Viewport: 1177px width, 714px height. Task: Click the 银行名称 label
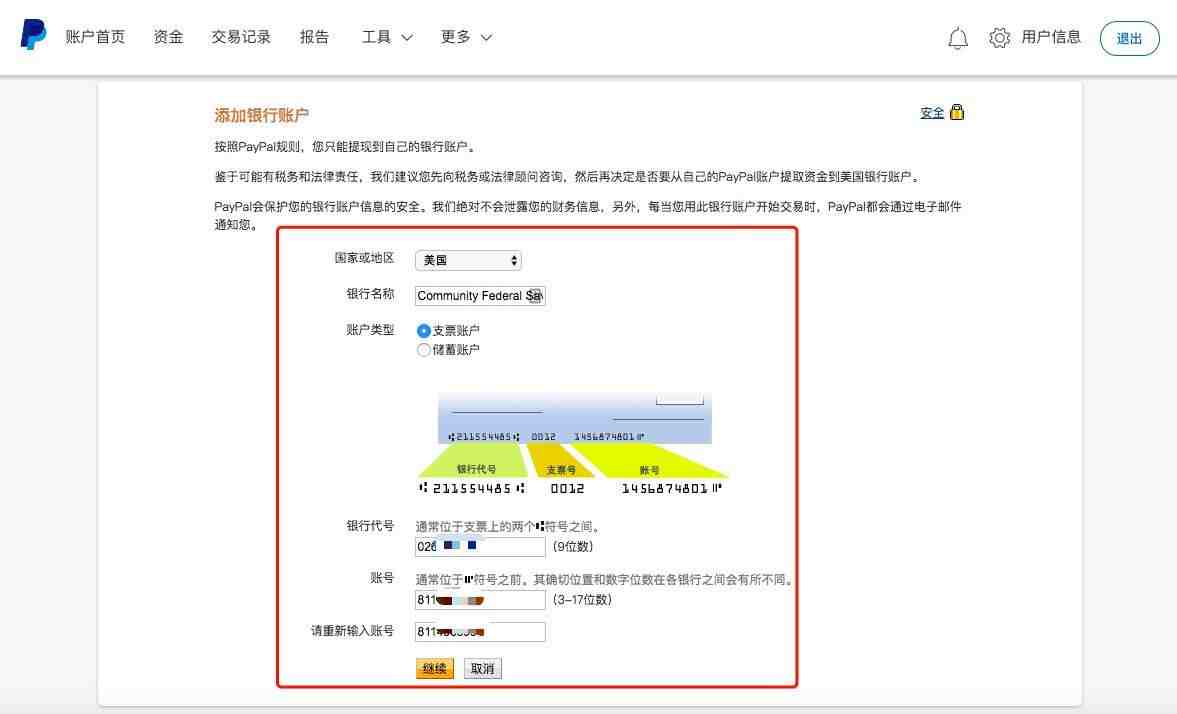click(370, 294)
